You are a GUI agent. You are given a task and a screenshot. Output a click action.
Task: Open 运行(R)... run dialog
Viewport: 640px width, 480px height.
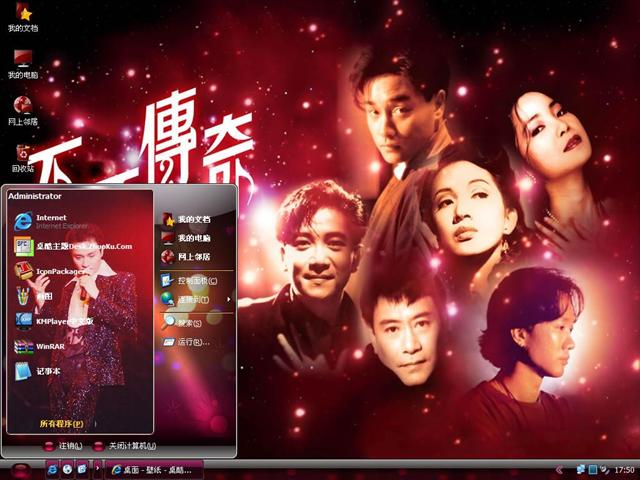(x=186, y=342)
